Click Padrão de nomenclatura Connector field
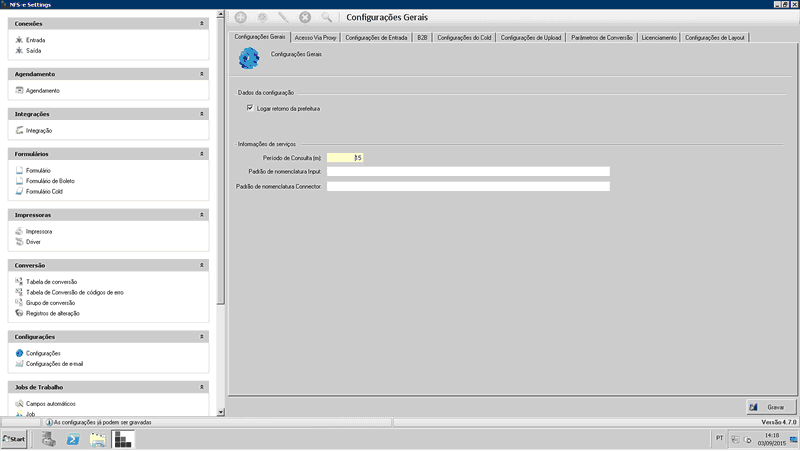This screenshot has height=451, width=800. (468, 186)
